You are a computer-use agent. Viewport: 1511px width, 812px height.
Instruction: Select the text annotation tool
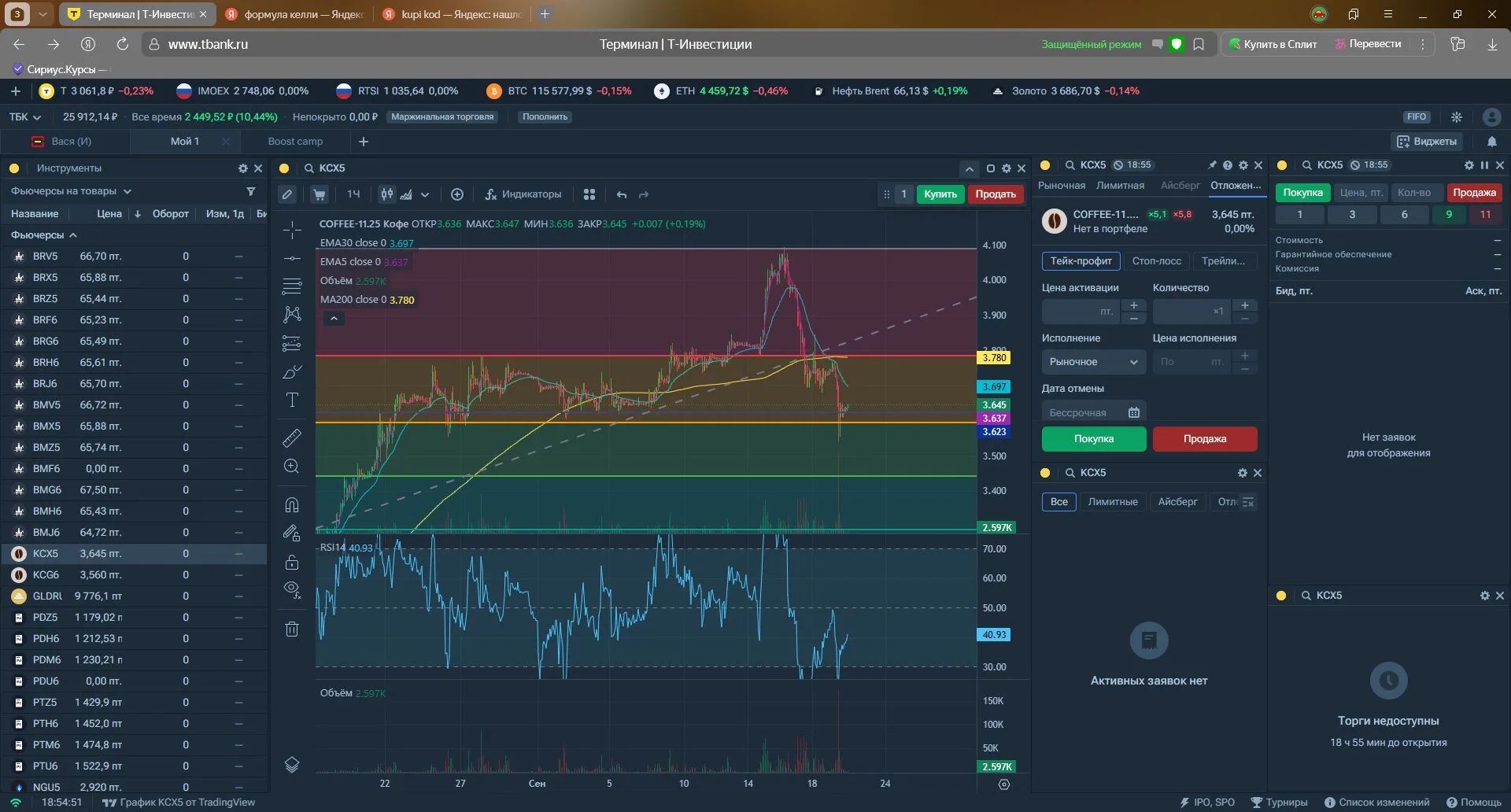[x=292, y=400]
